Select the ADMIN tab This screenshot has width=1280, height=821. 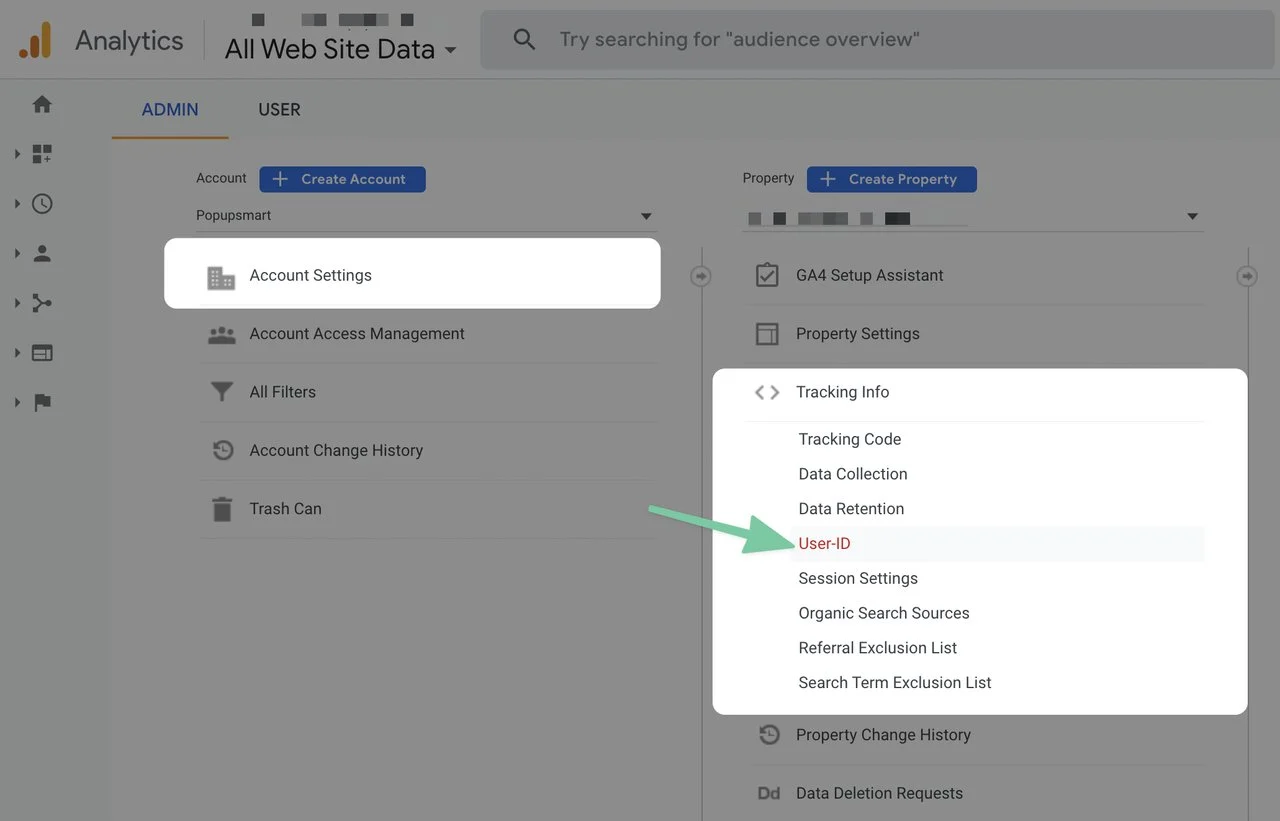pos(170,110)
